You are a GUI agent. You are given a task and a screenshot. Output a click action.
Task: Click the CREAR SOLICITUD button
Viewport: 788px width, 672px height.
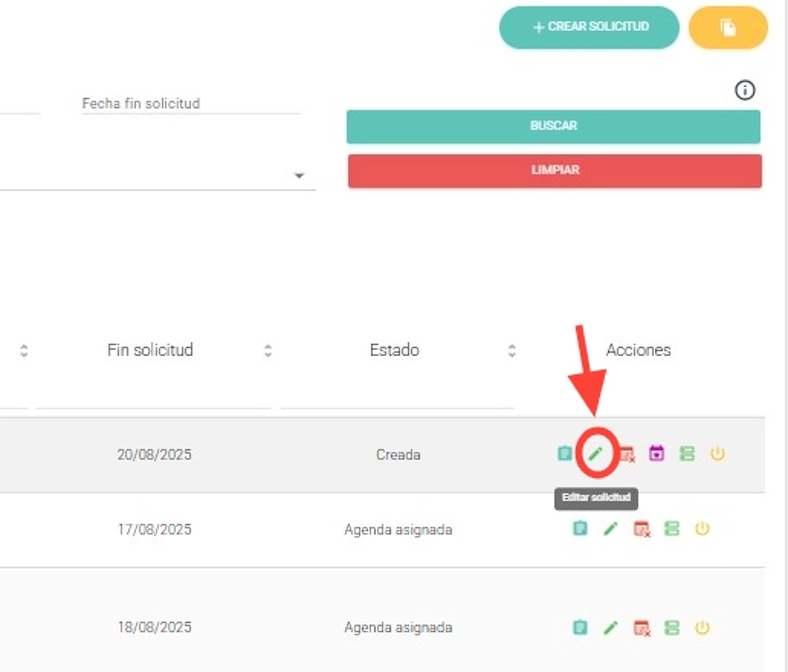pyautogui.click(x=589, y=27)
